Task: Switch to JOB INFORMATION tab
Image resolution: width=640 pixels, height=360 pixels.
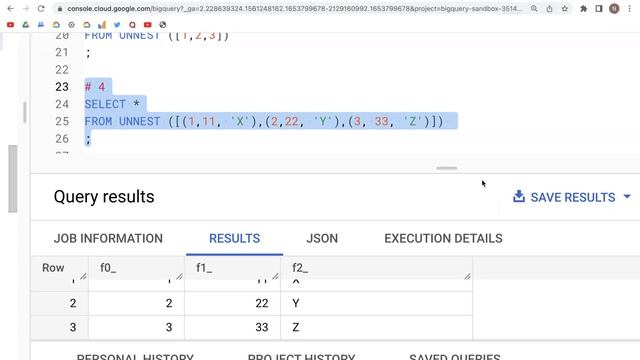Action: coord(108,238)
